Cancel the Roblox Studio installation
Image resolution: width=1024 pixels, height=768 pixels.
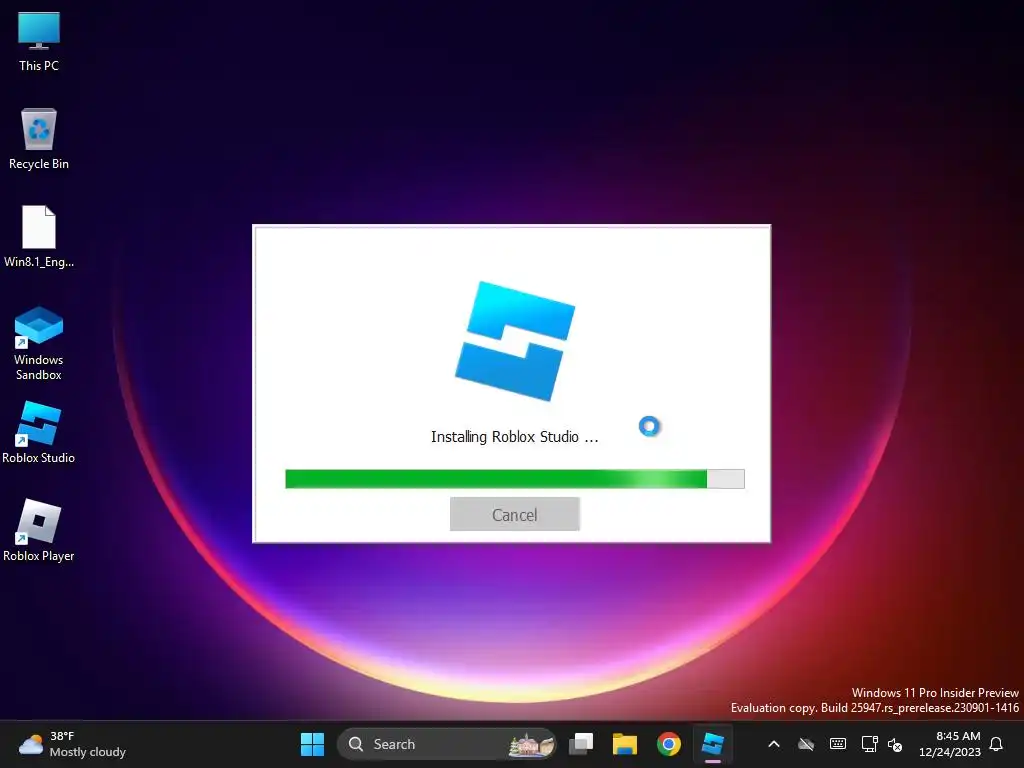pos(515,514)
